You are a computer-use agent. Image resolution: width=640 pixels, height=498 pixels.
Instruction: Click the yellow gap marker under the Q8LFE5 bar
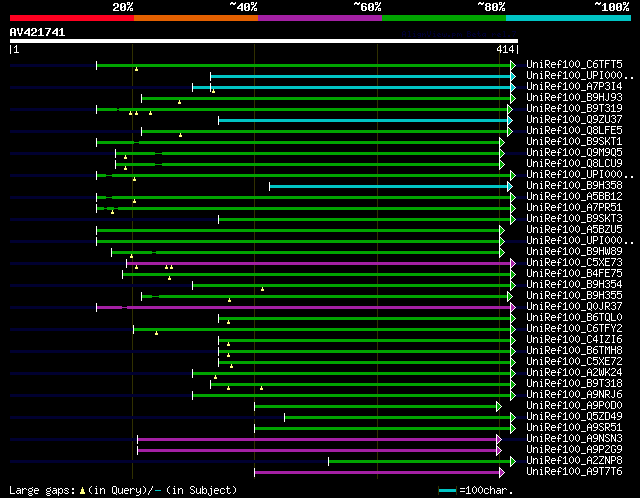point(180,135)
